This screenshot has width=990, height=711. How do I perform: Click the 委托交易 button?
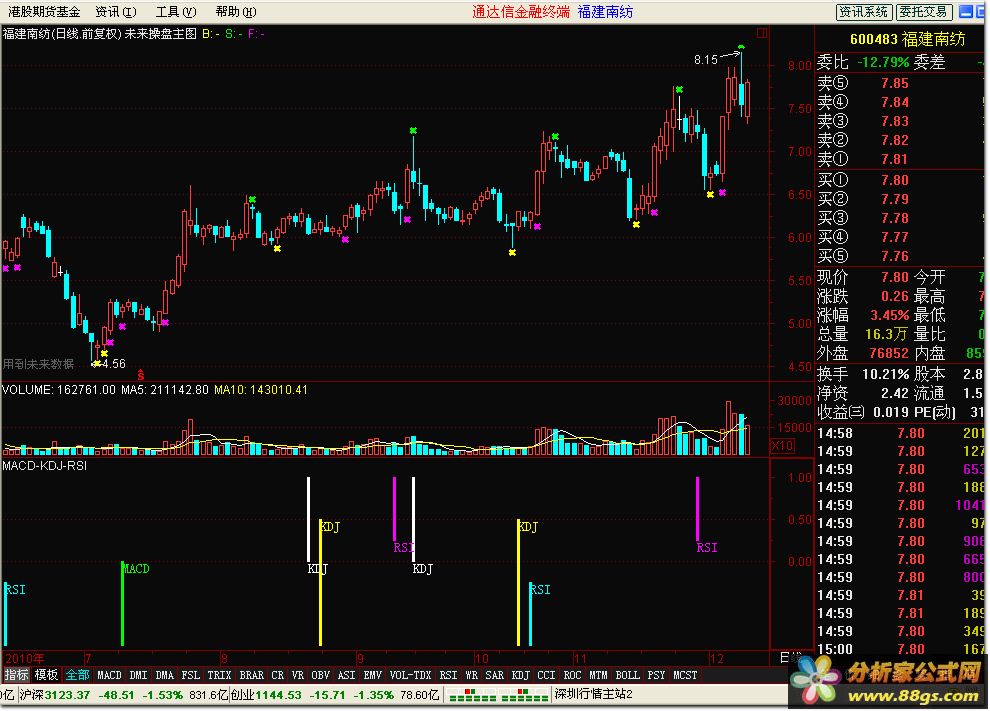click(x=923, y=11)
